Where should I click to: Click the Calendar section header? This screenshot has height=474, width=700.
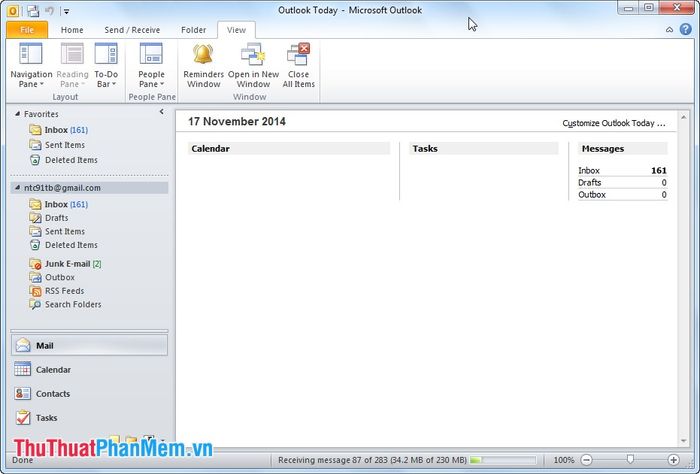[x=289, y=149]
